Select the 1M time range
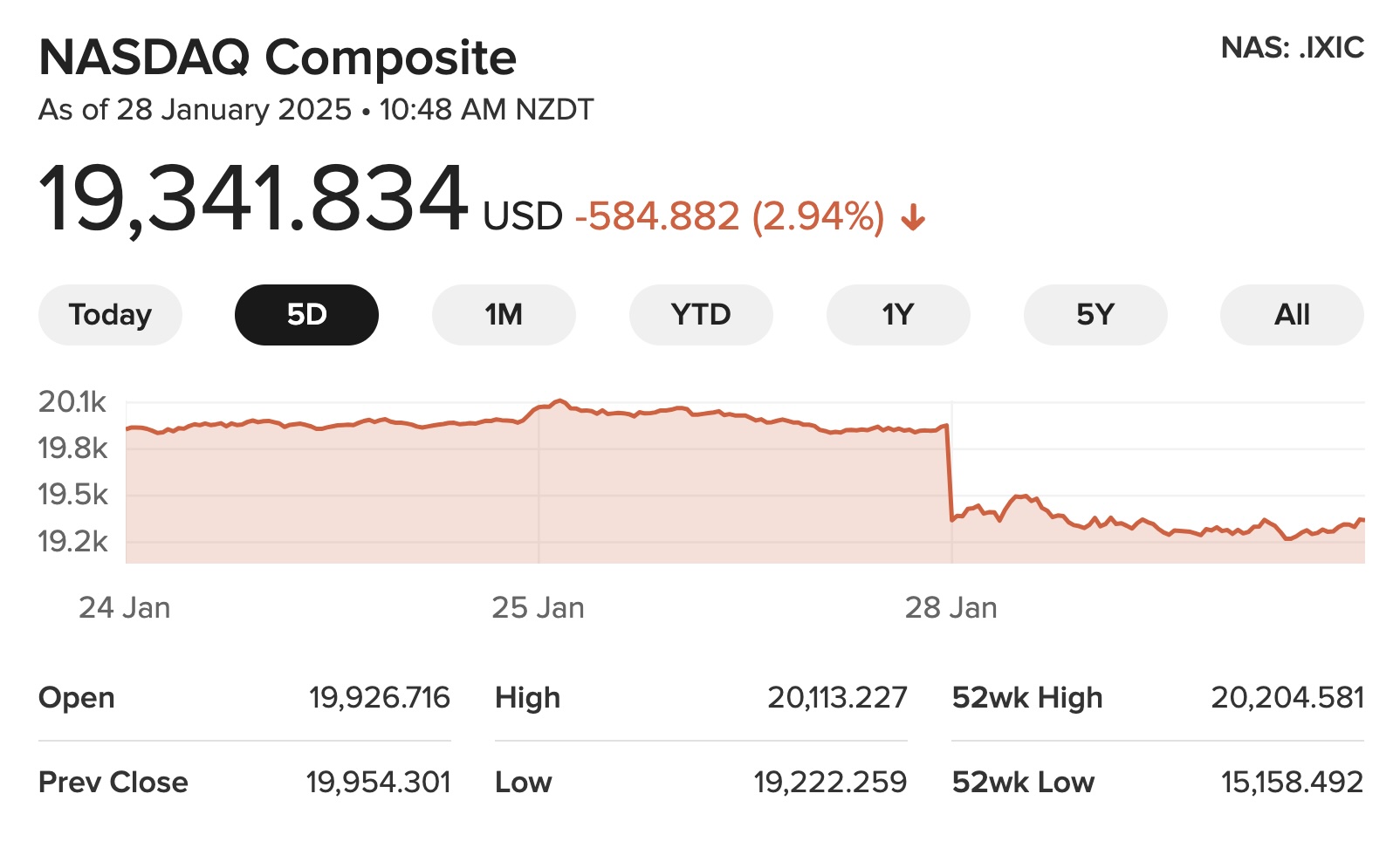 click(504, 315)
